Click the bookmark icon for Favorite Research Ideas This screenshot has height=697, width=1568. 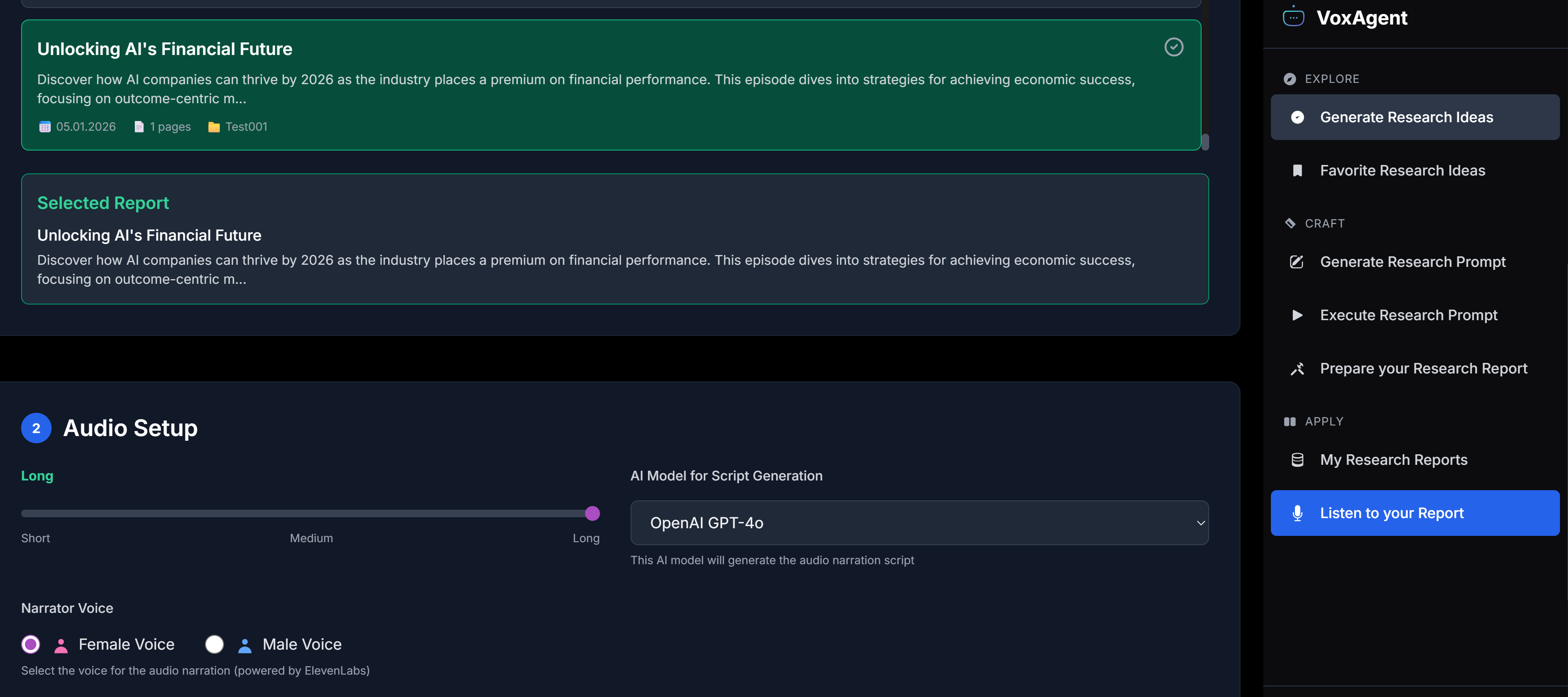tap(1297, 170)
